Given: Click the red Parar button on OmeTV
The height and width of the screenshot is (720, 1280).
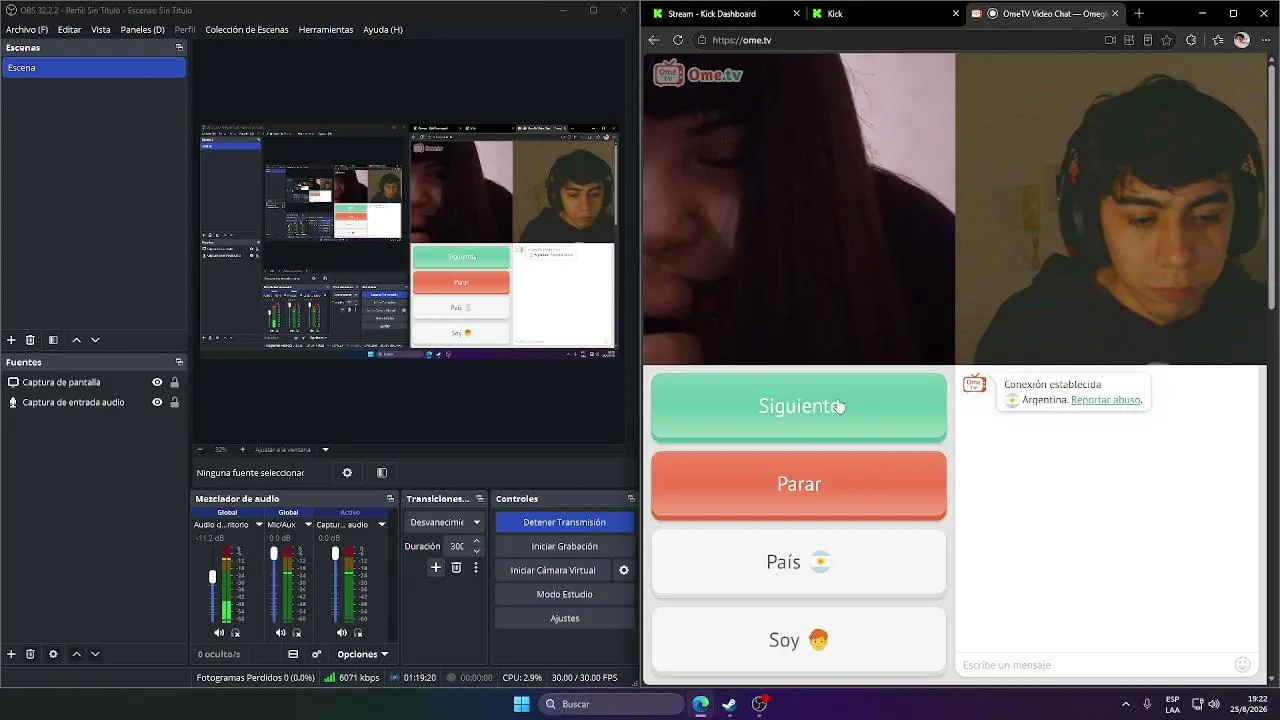Looking at the screenshot, I should click(x=799, y=485).
